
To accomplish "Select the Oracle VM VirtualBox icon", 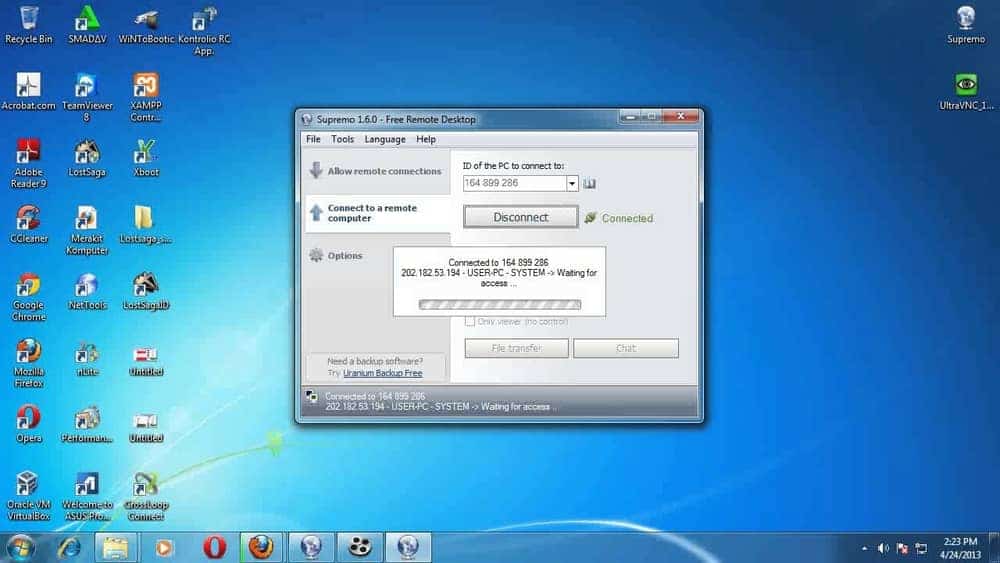I will 29,496.
